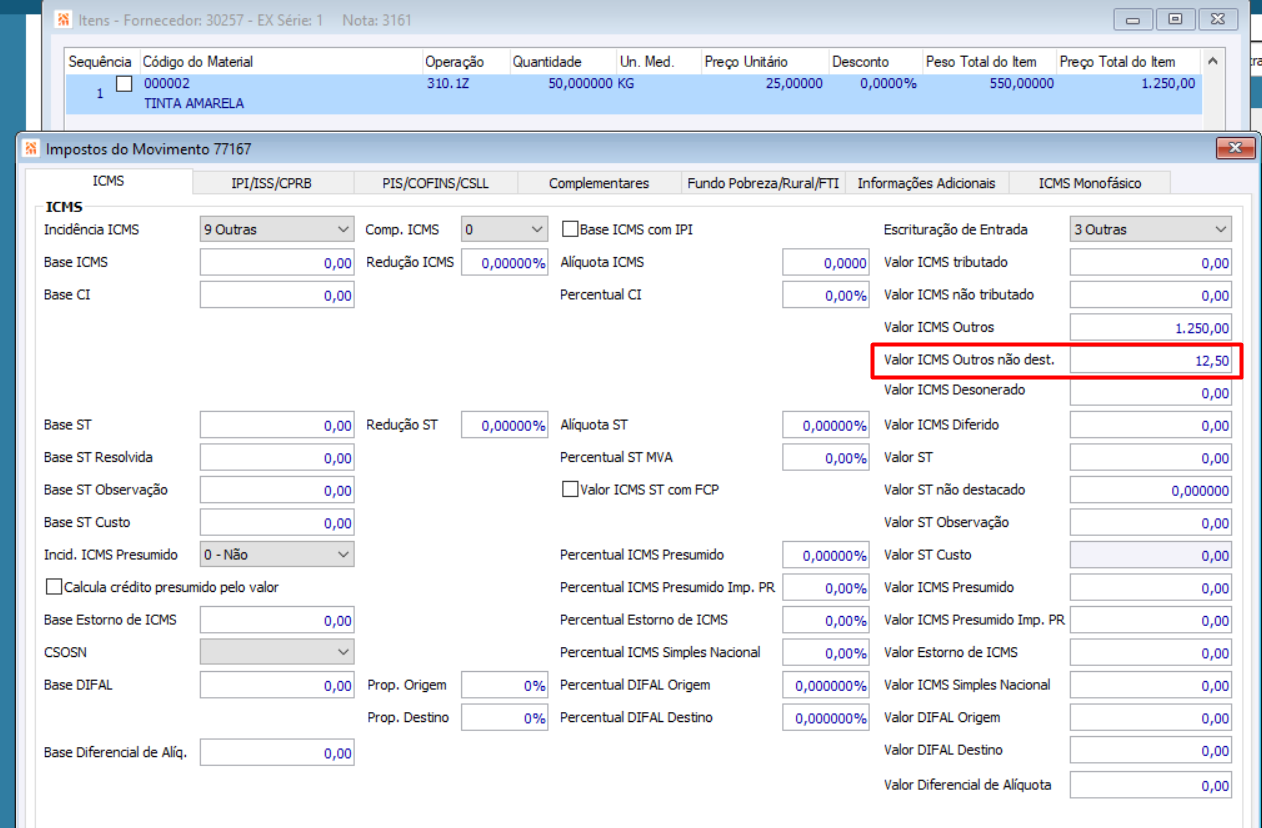1262x828 pixels.
Task: Enable Valor ICMS ST com FCP checkbox
Action: 570,490
